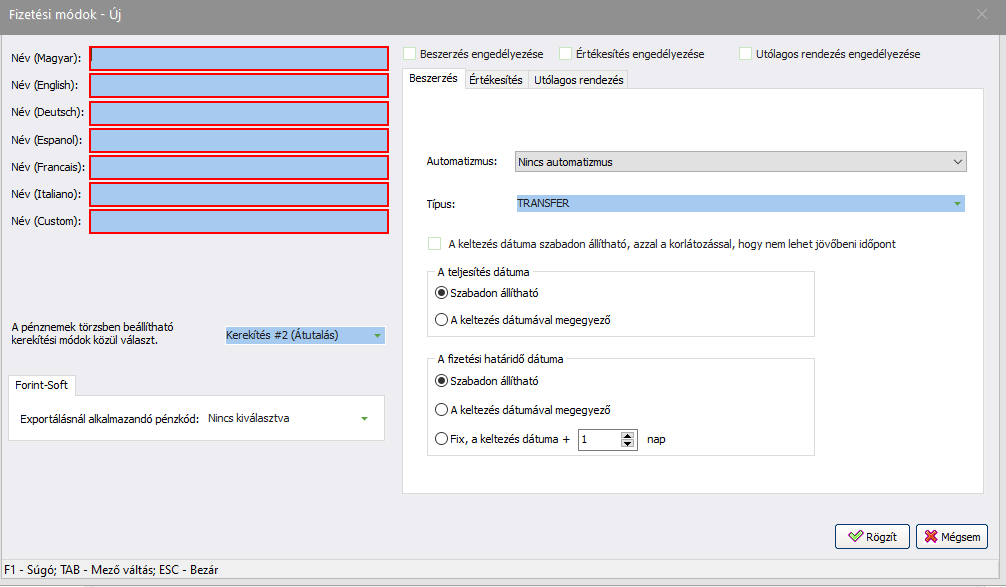Focus the Név (English) text field
Image resolution: width=1006 pixels, height=587 pixels.
238,86
